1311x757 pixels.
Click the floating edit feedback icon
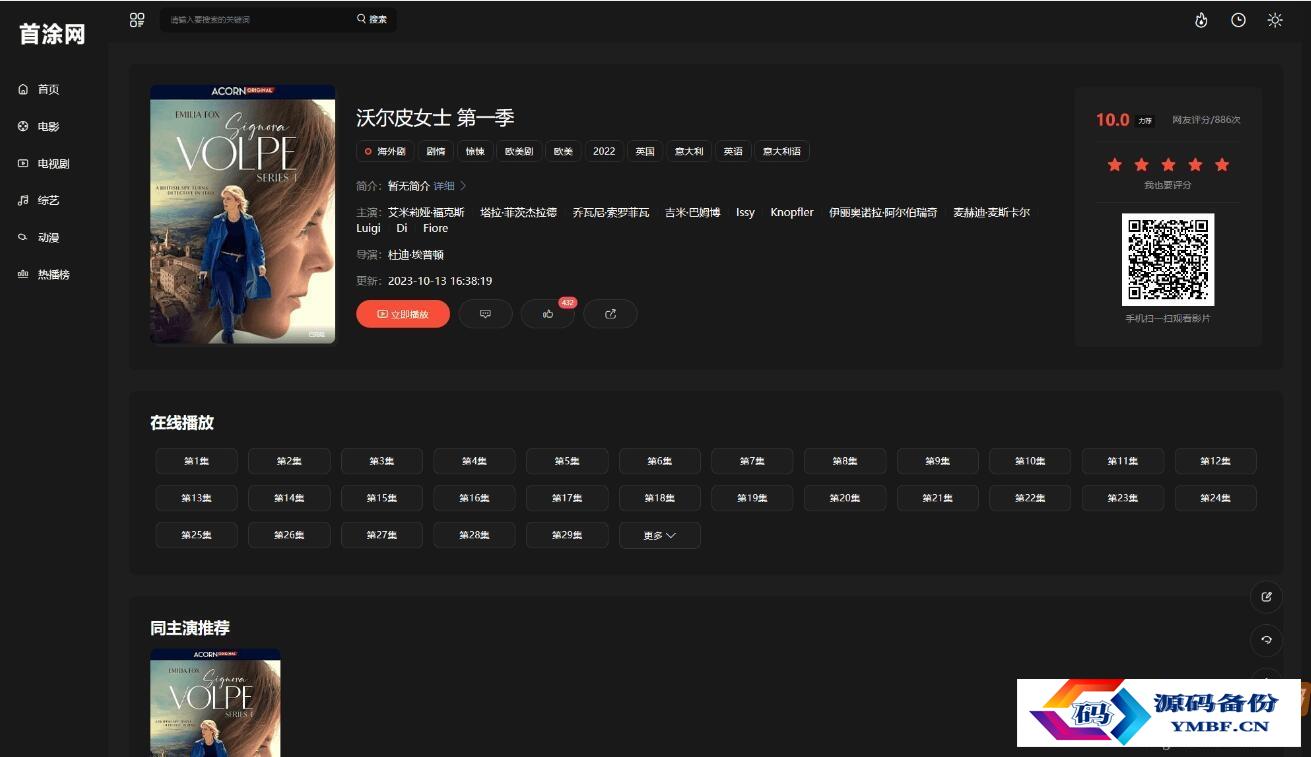point(1267,597)
